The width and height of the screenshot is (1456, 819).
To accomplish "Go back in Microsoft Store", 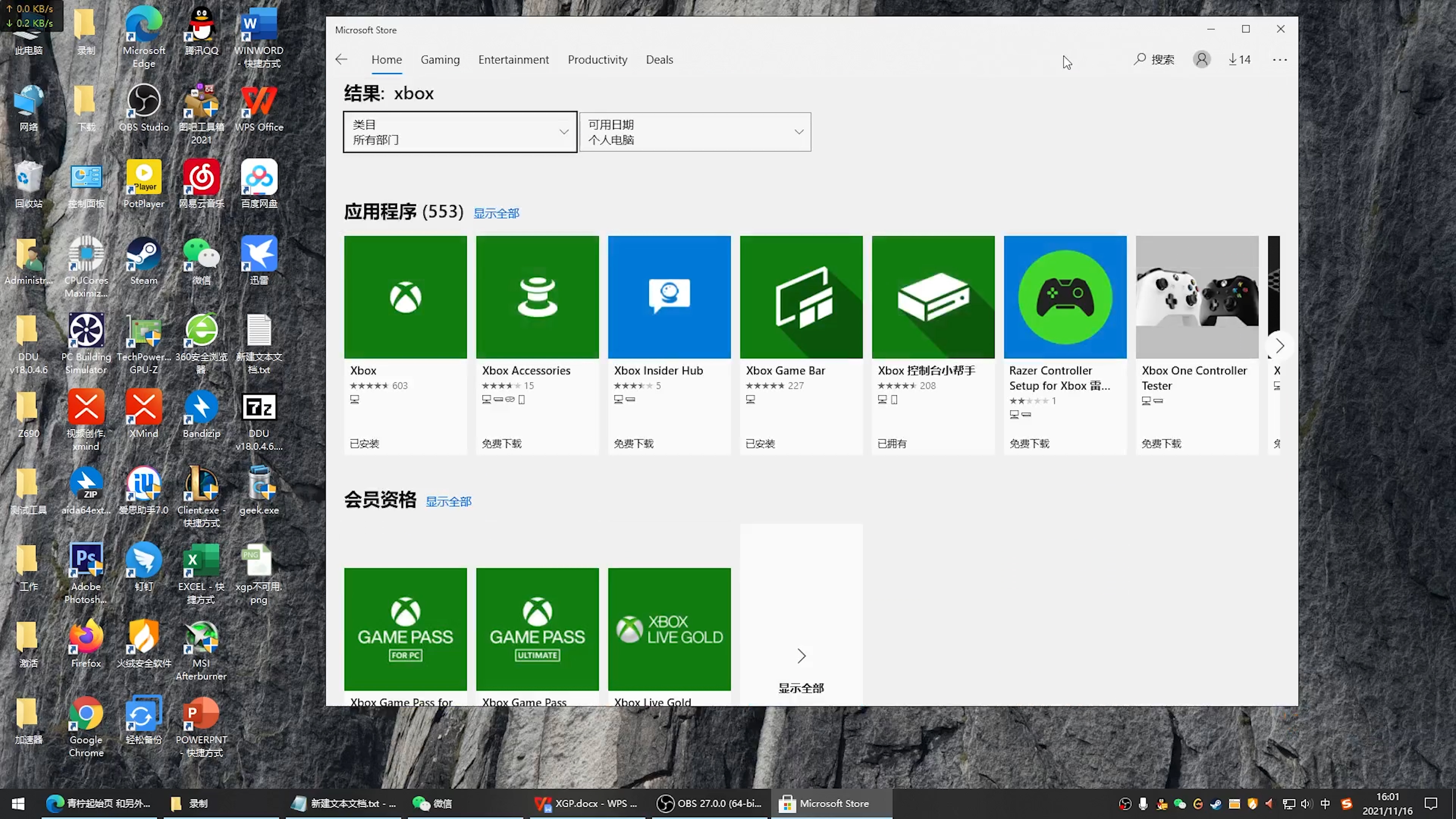I will 341,60.
